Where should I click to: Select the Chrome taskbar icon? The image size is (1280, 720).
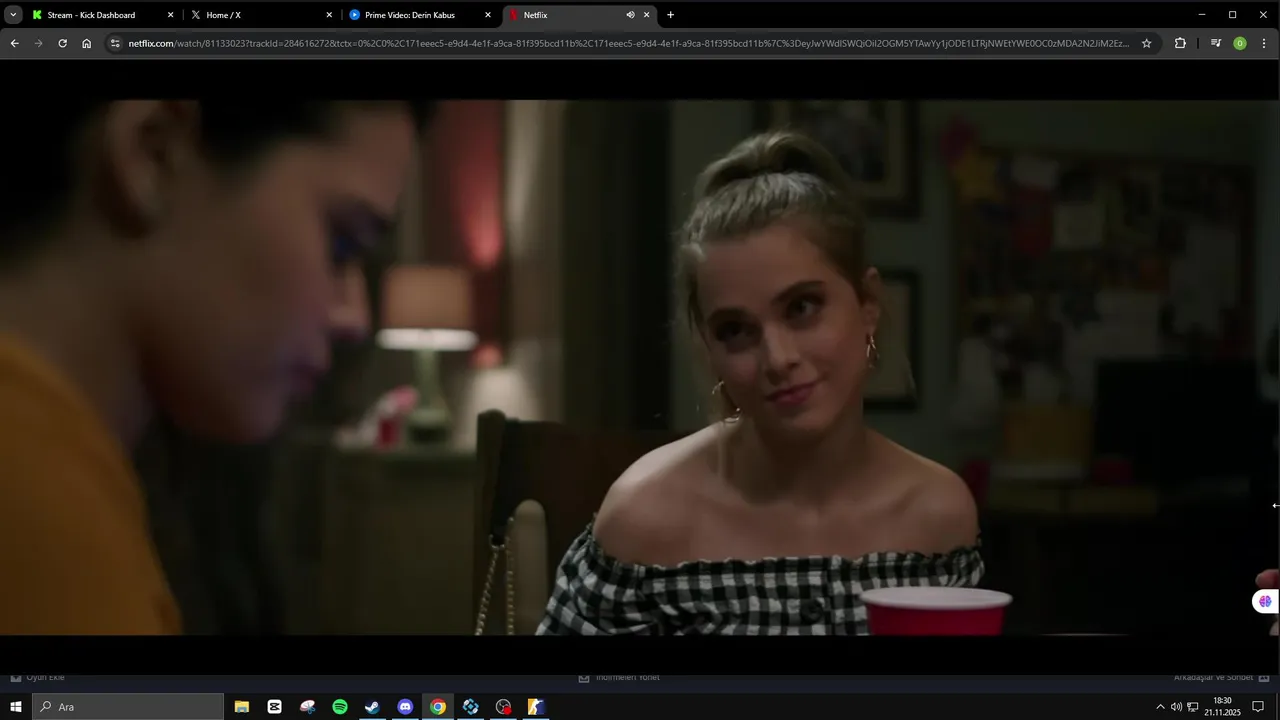click(438, 707)
